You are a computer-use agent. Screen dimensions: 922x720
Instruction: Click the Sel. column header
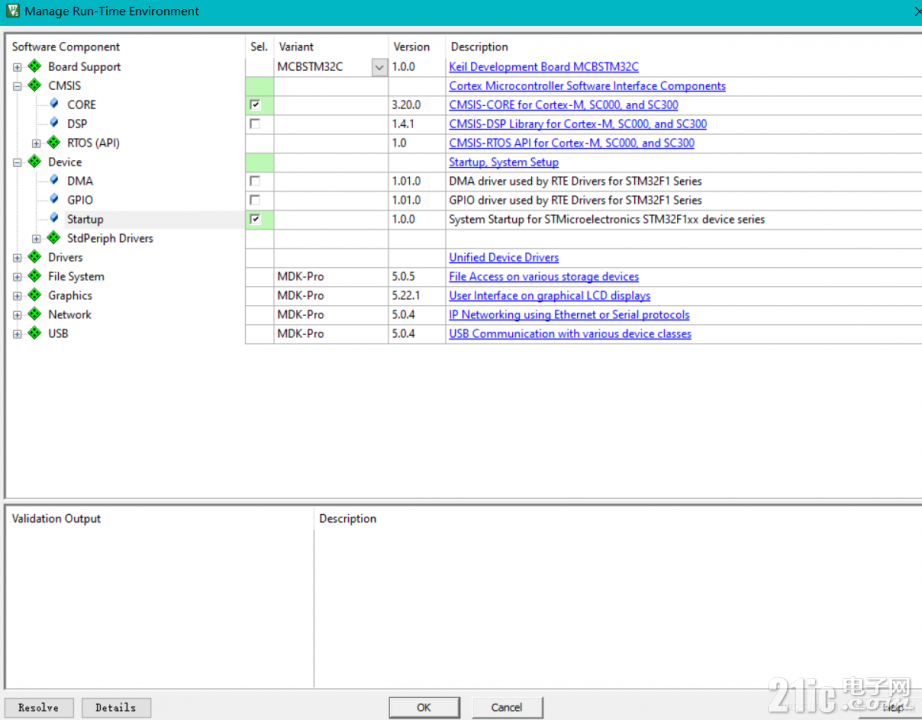pyautogui.click(x=259, y=46)
